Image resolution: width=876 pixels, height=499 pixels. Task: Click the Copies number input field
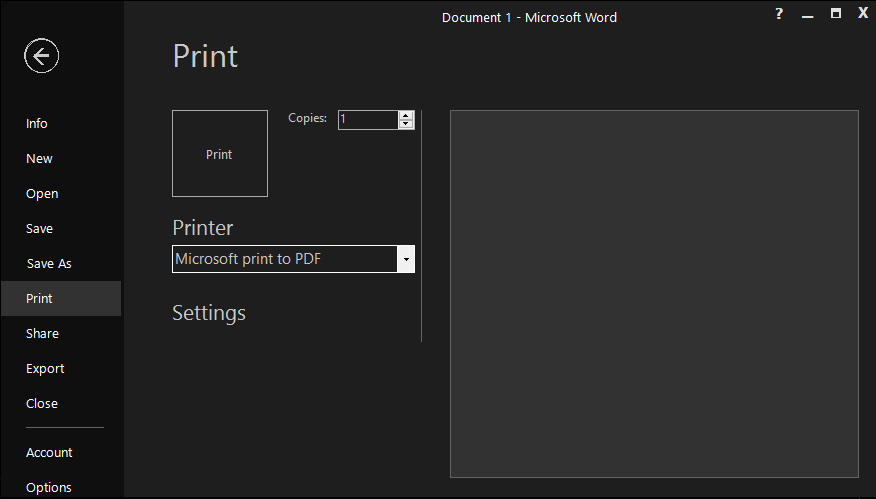click(367, 120)
